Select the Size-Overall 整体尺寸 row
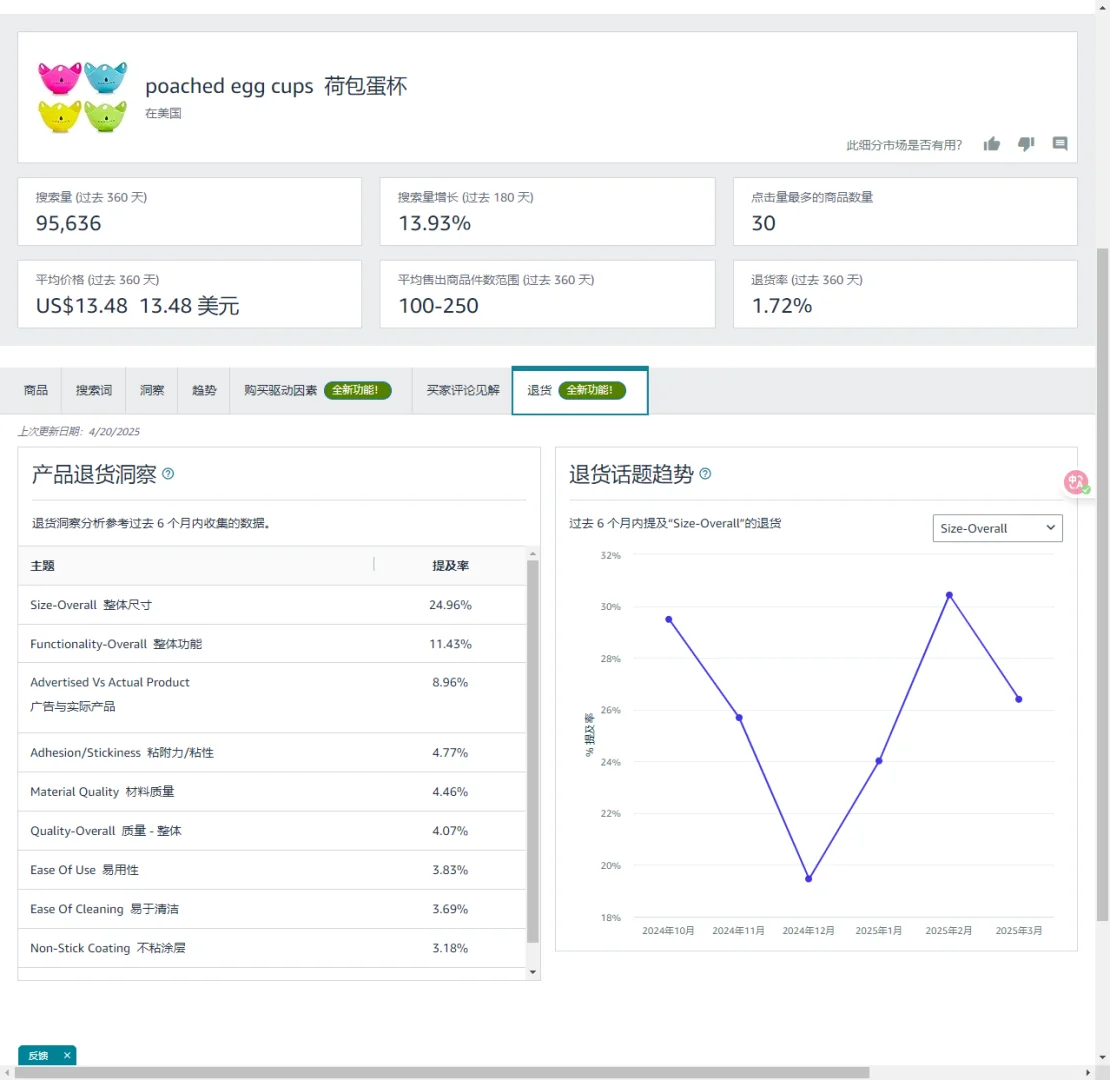This screenshot has height=1080, width=1110. pyautogui.click(x=272, y=605)
